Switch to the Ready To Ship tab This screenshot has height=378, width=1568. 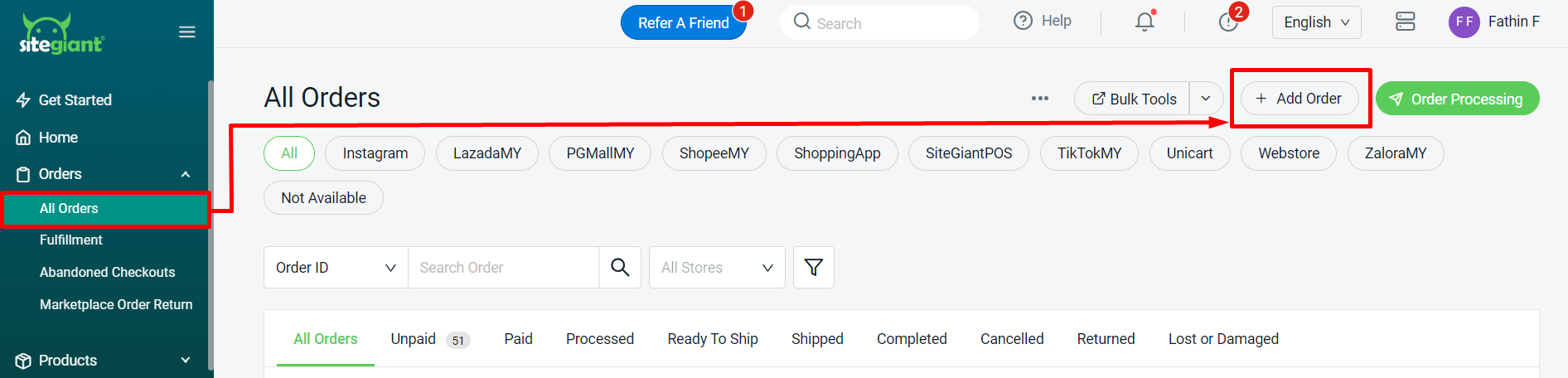pos(713,339)
